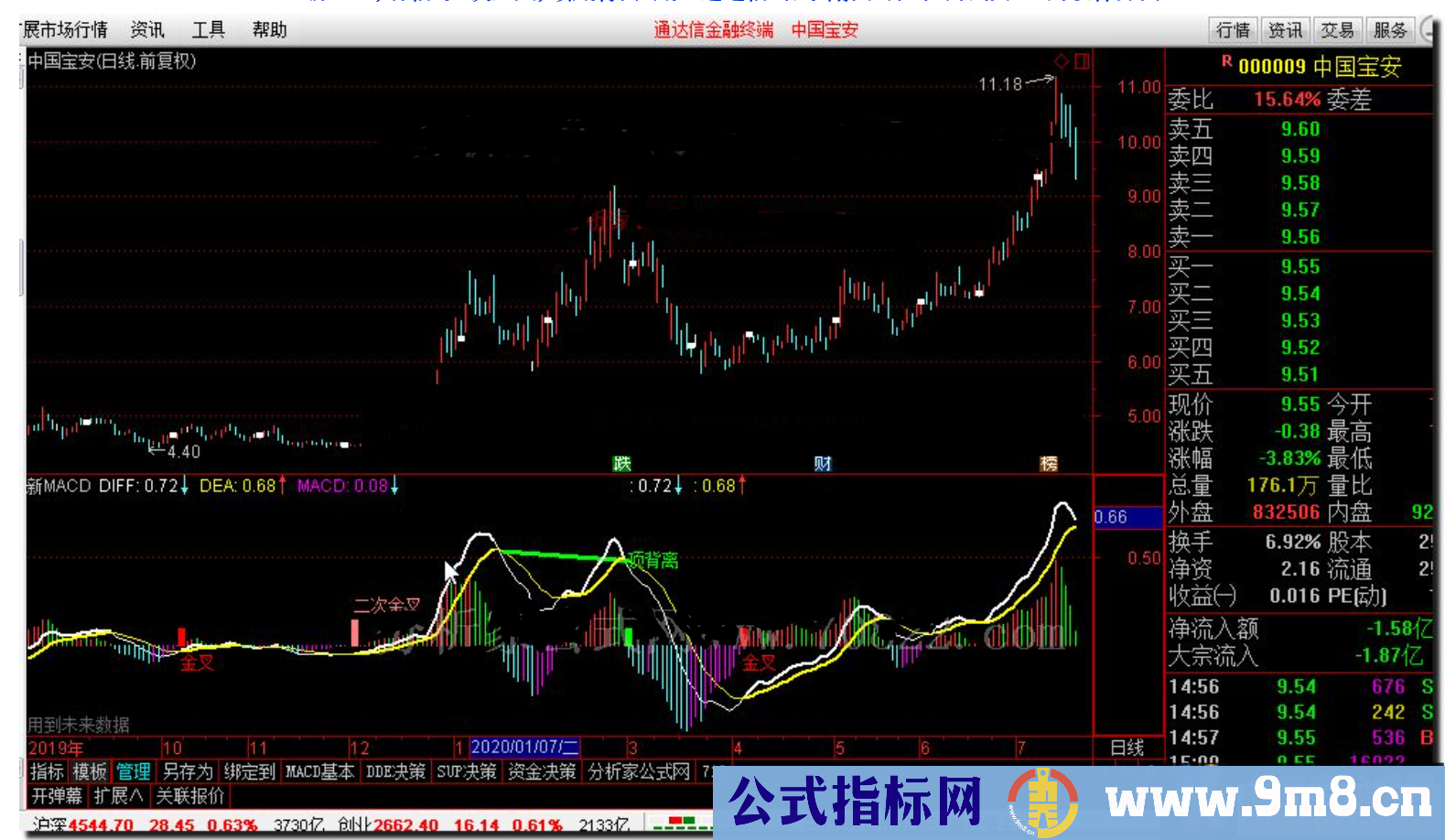Switch to 资金决策 indicator tab
This screenshot has height=840, width=1445.
coord(542,771)
